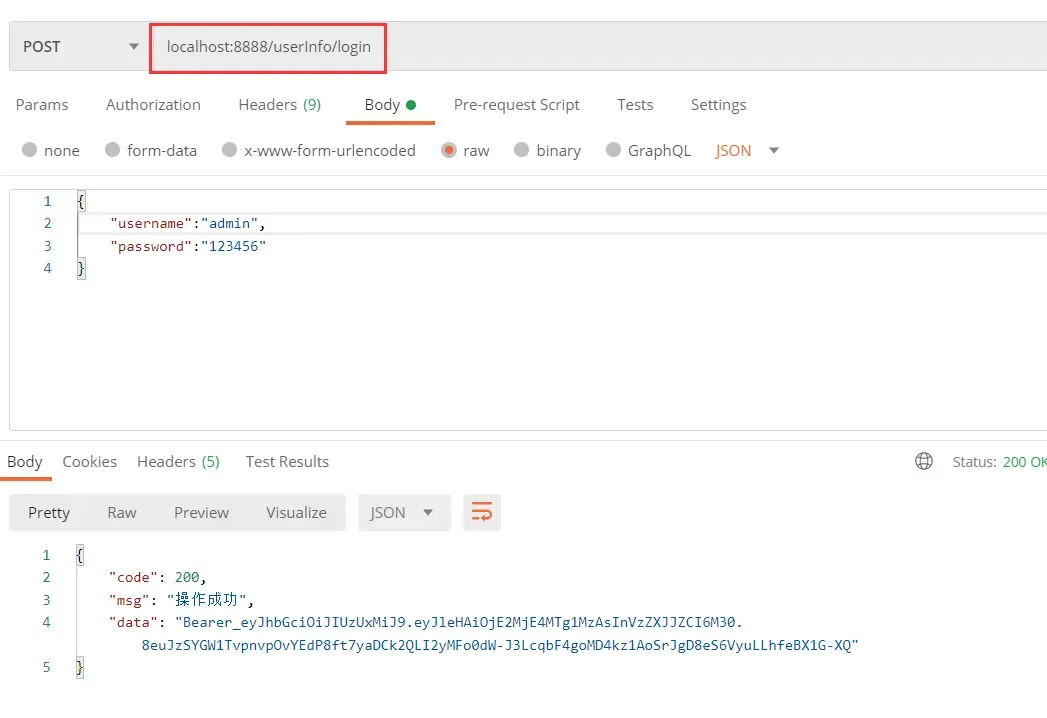Switch response view to Preview

click(201, 512)
